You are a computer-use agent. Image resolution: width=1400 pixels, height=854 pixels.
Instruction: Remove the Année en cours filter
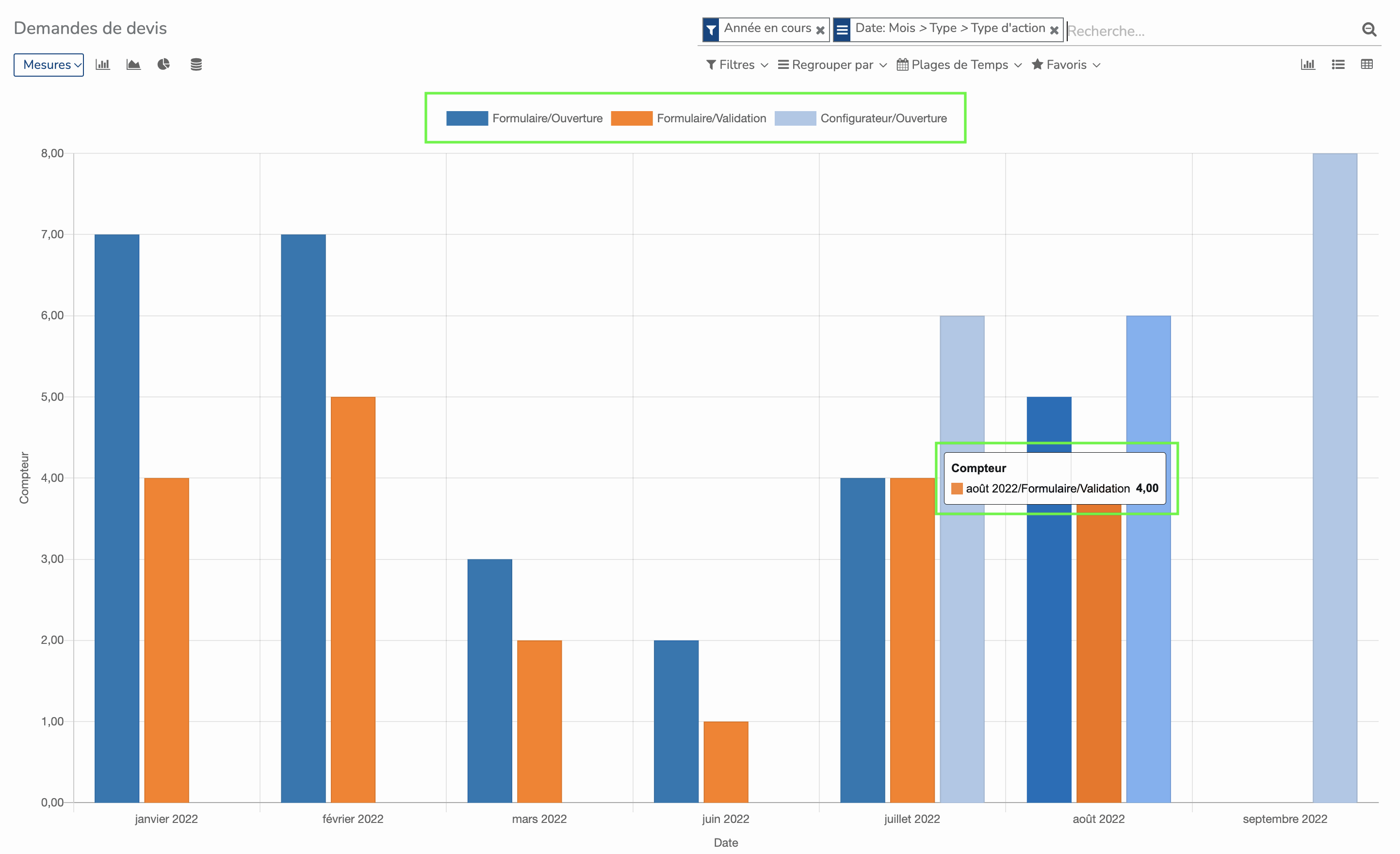pyautogui.click(x=820, y=30)
